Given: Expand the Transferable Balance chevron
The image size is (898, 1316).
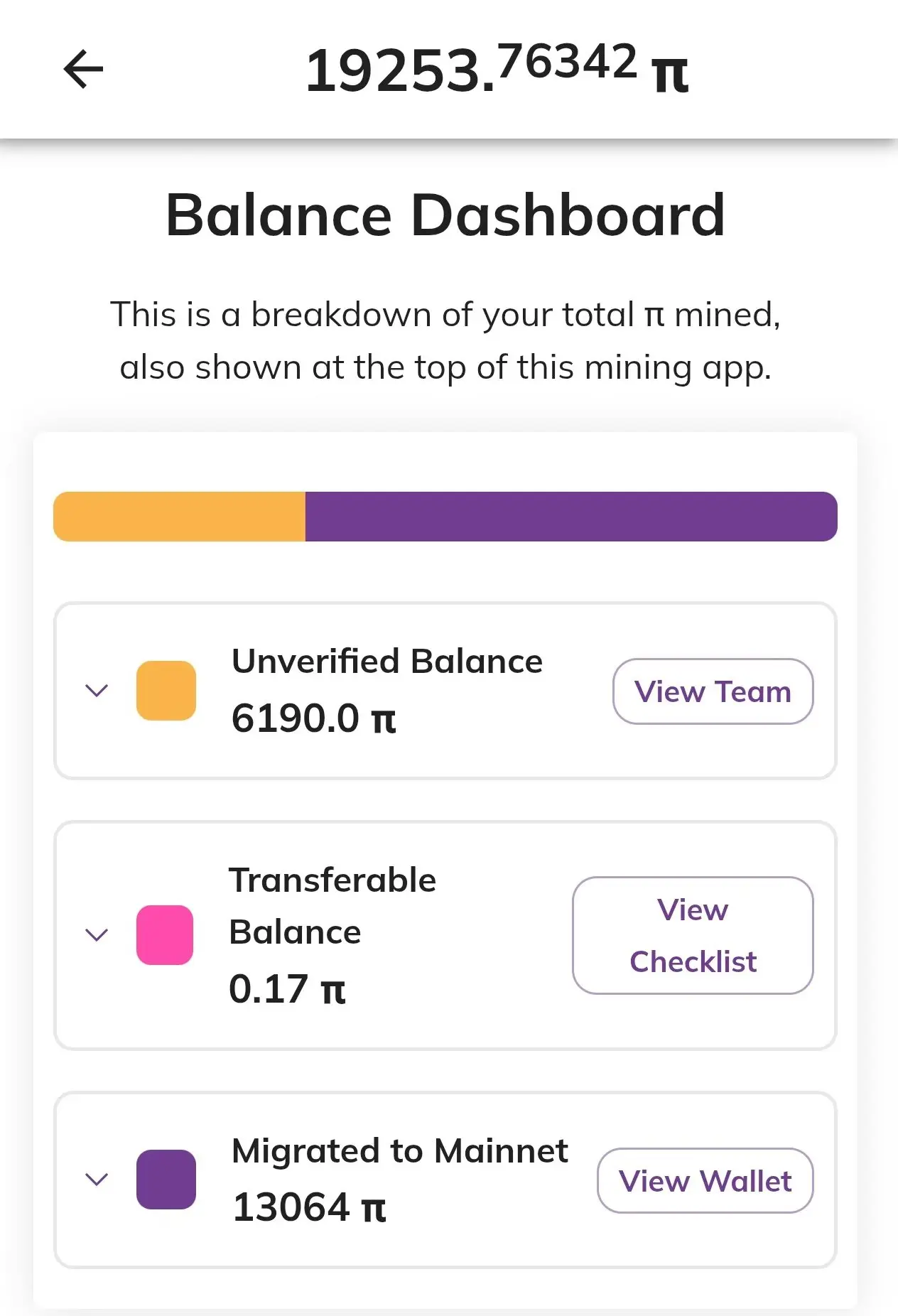Looking at the screenshot, I should [x=97, y=934].
